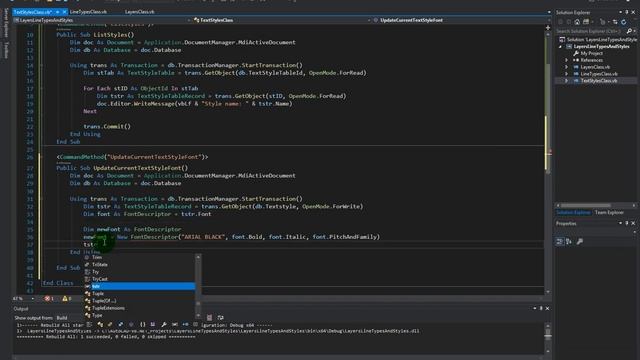Click the Forward arrow in Solution Explorer toolbar
The height and width of the screenshot is (360, 640).
coord(568,22)
